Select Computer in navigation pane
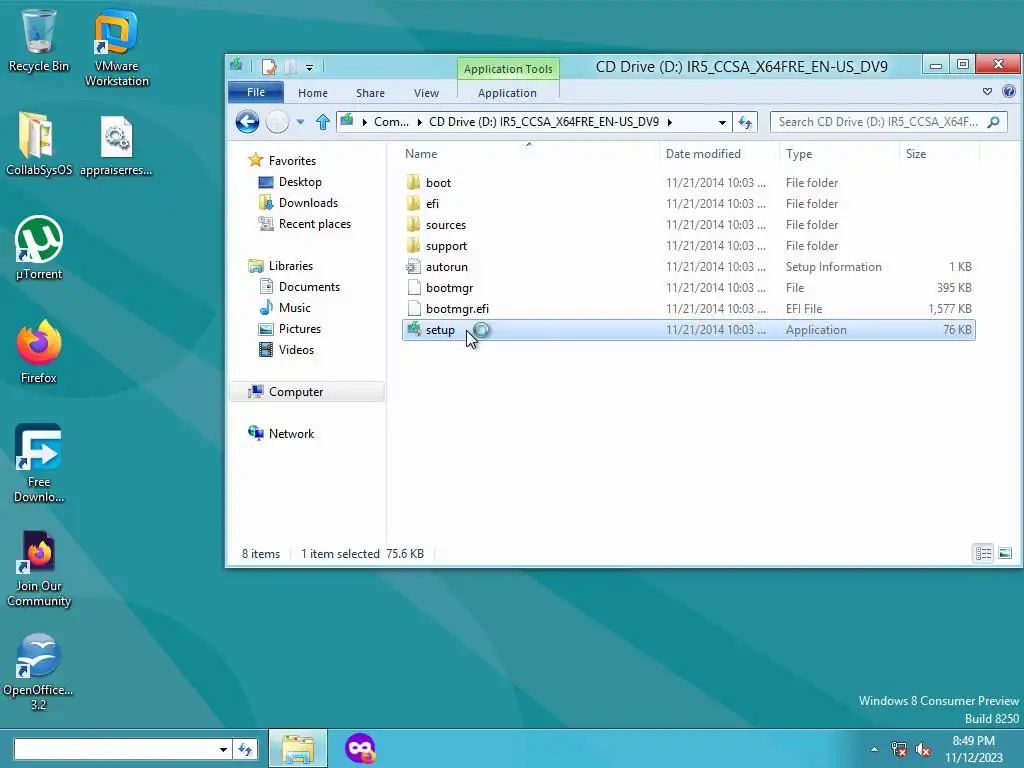 pos(307,392)
